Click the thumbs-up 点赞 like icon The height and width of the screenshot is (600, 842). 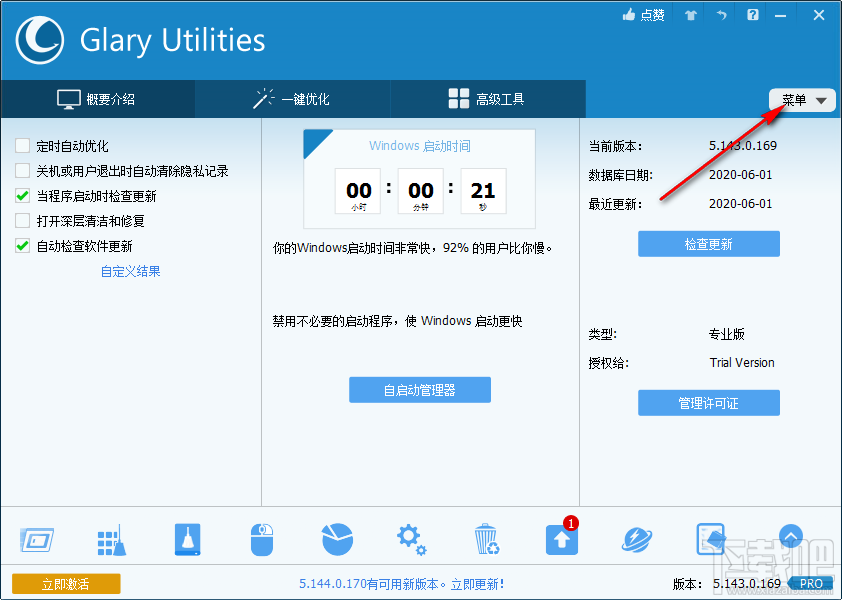pos(645,14)
